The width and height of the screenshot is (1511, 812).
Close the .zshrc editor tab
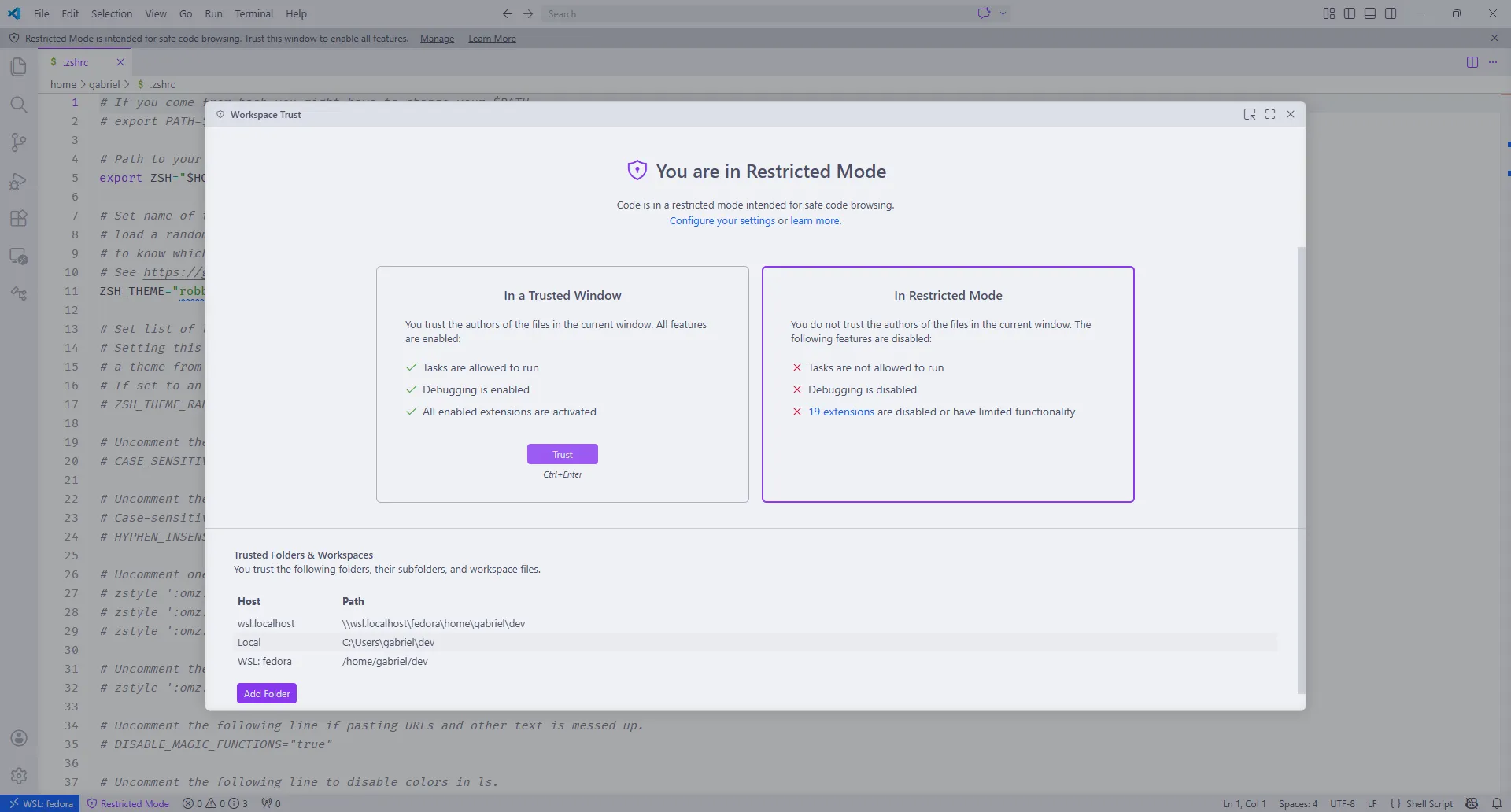120,62
